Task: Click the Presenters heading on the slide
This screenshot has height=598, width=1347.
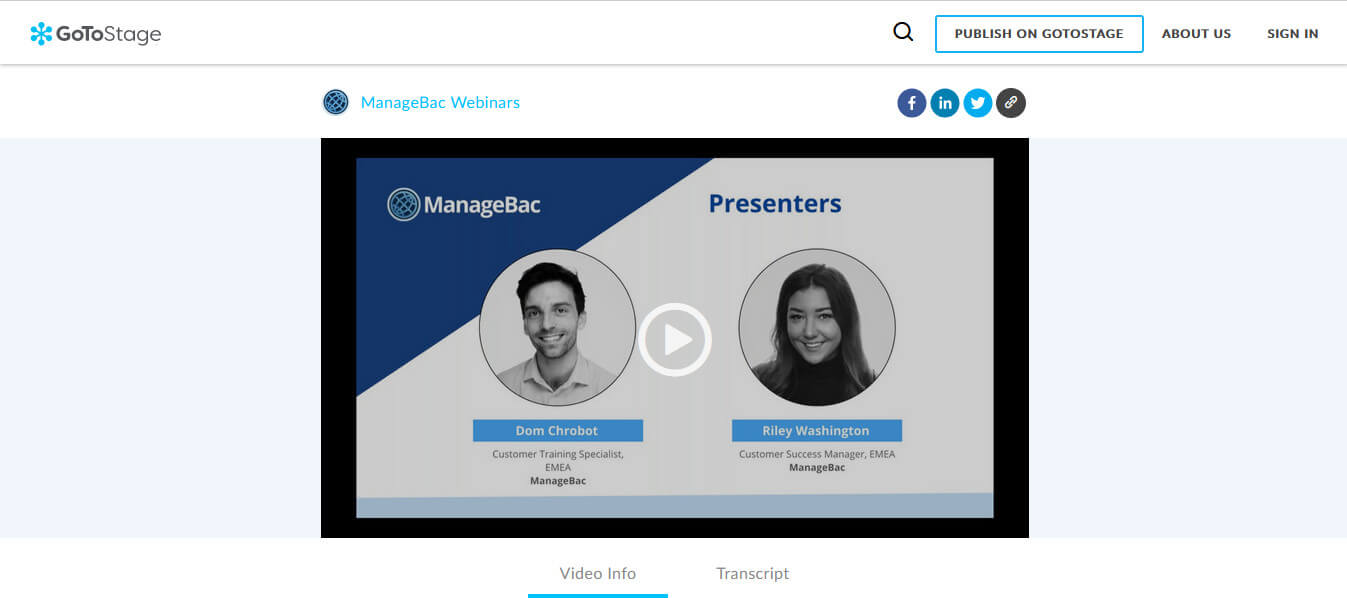Action: tap(774, 204)
